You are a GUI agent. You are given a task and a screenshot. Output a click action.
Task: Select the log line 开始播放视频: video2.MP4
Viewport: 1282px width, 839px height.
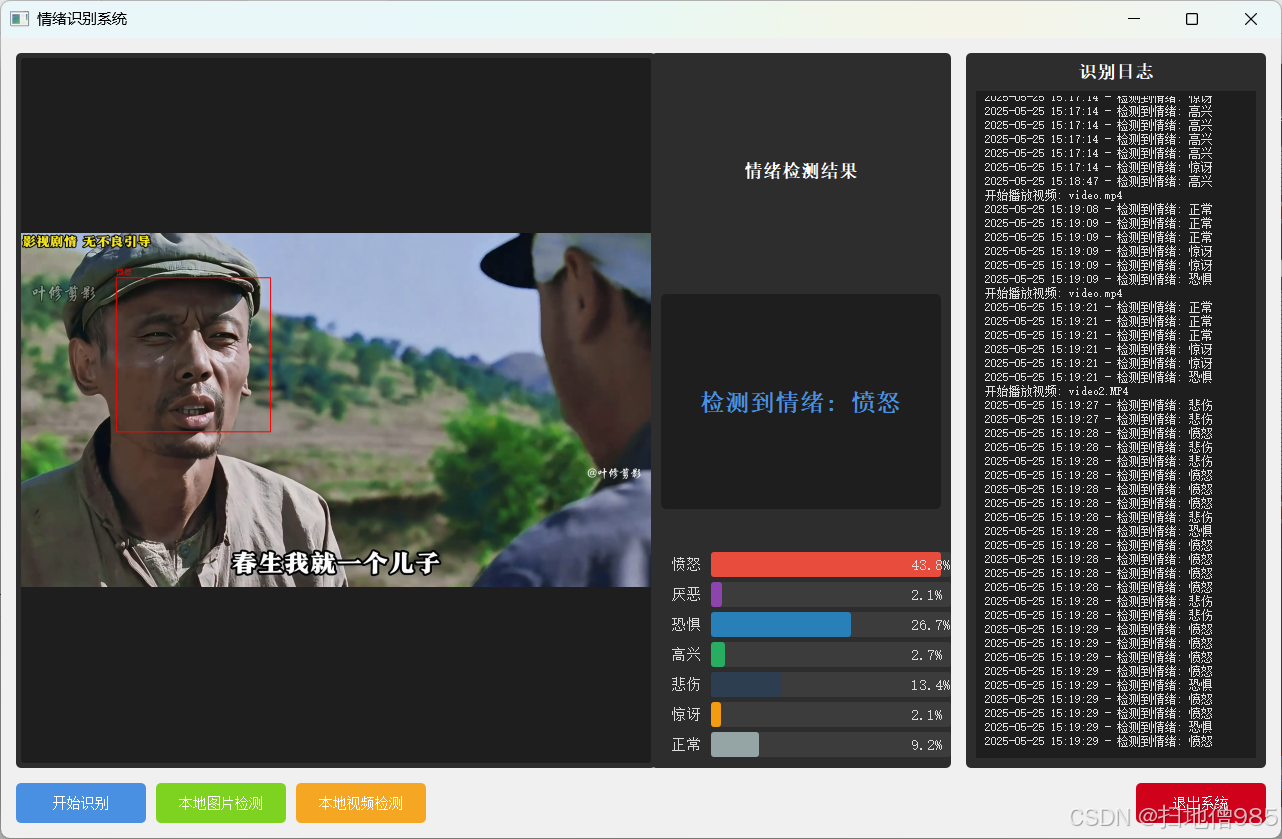tap(1054, 391)
